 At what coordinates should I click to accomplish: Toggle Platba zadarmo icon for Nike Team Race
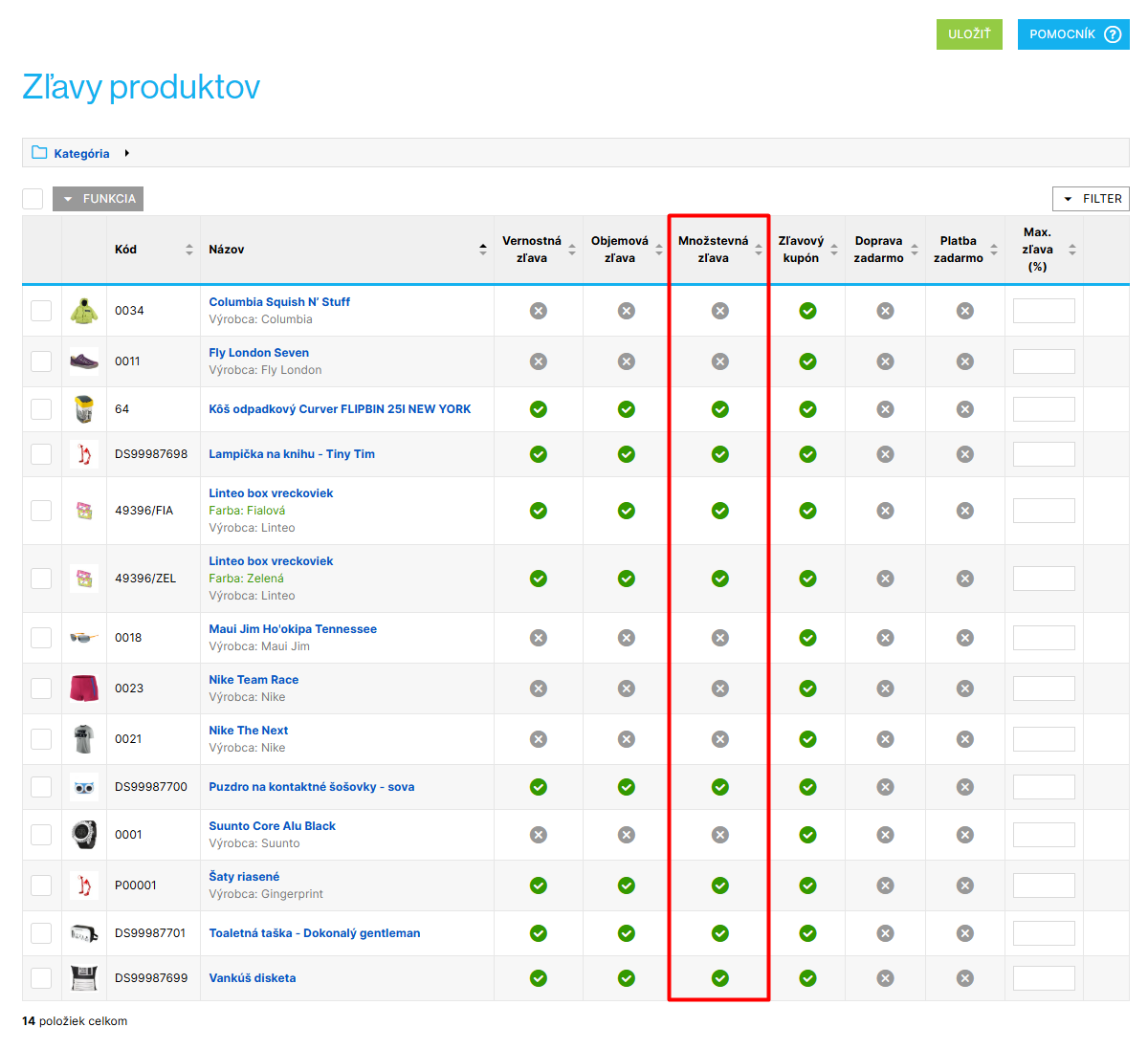tap(965, 688)
